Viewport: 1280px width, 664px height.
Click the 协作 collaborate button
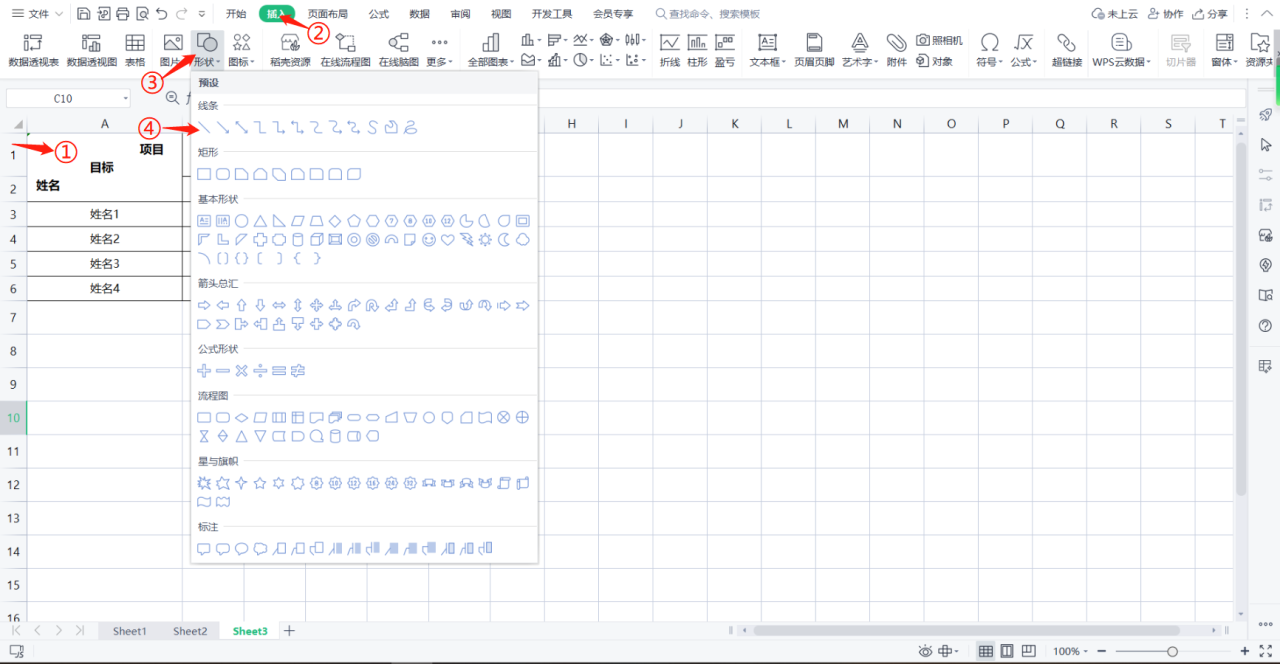1166,14
